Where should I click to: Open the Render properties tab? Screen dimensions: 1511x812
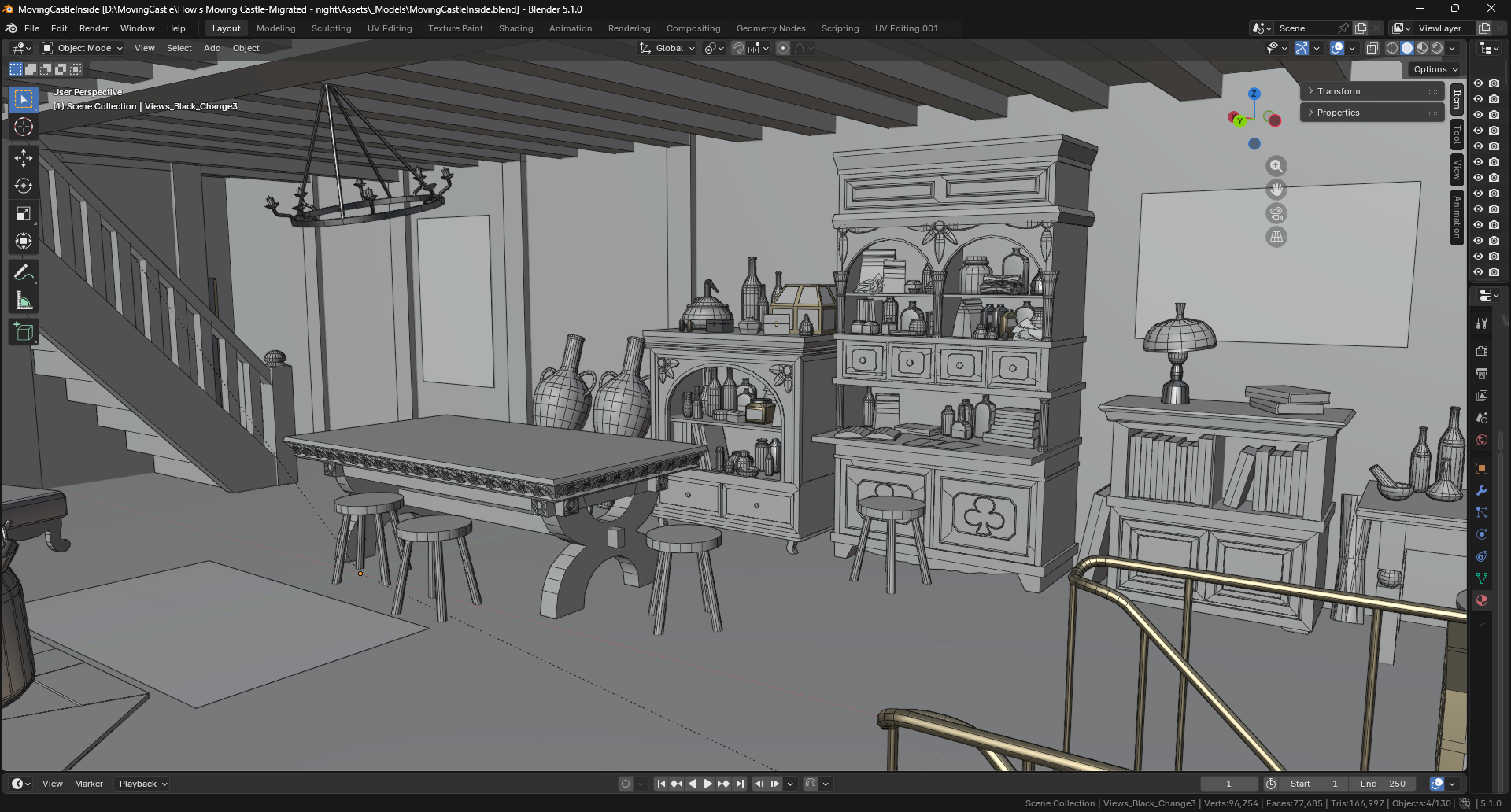(x=1482, y=351)
